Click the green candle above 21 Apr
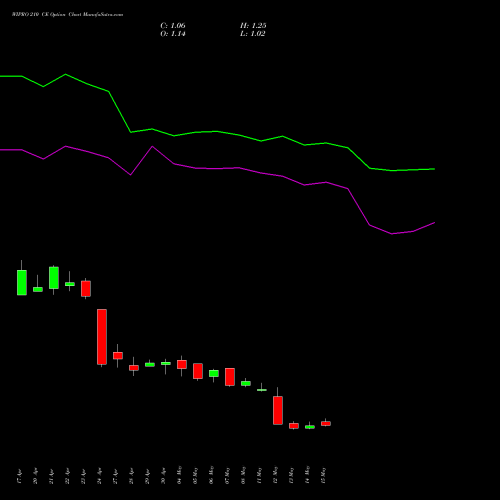Screen dimensions: 500x500 [54, 278]
